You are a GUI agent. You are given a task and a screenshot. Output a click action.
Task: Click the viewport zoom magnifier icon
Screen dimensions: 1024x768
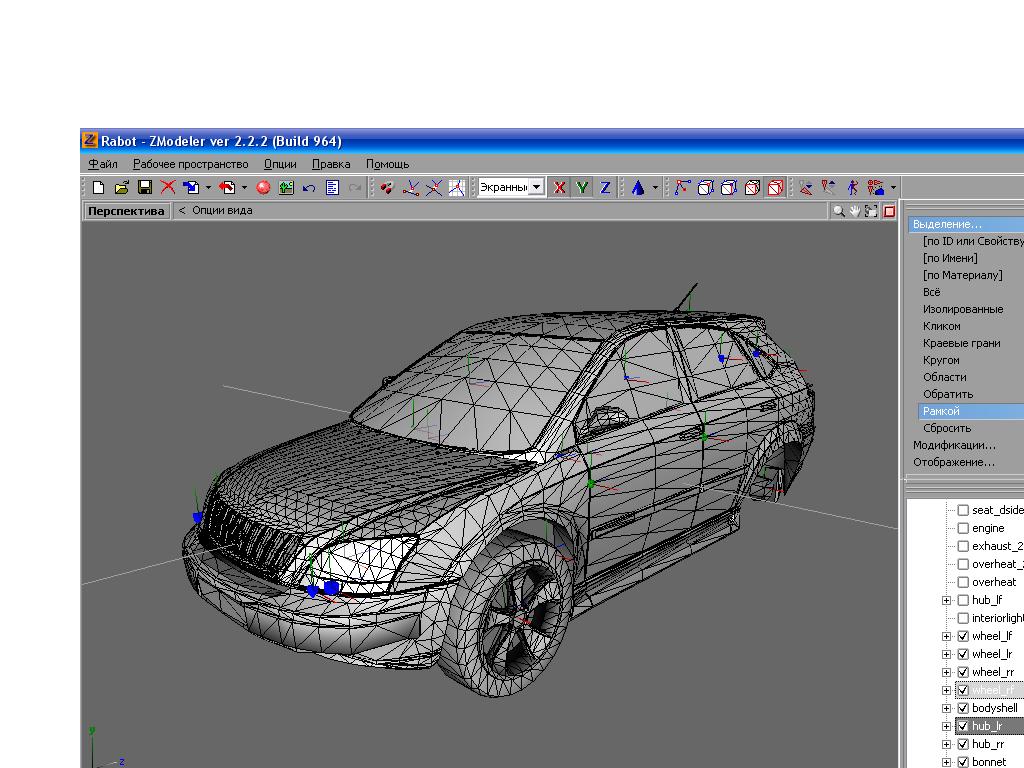tap(839, 211)
